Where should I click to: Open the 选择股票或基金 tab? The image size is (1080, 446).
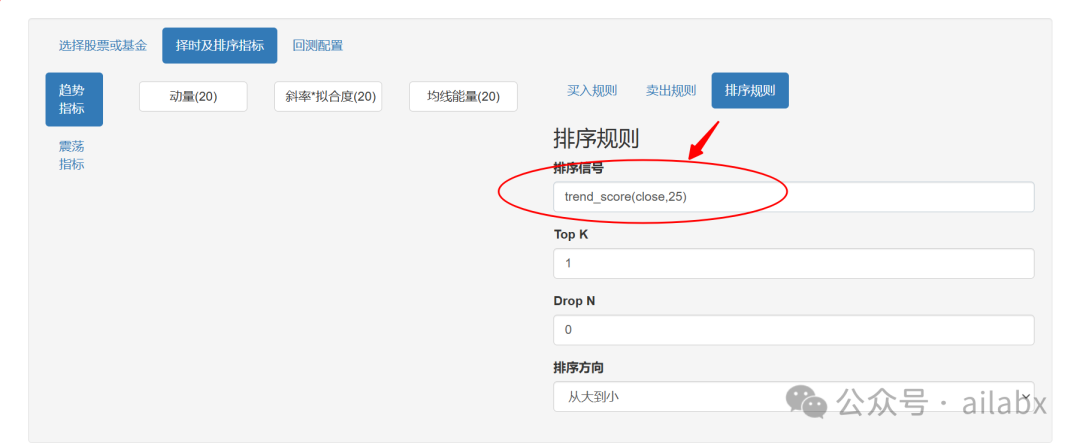(103, 46)
